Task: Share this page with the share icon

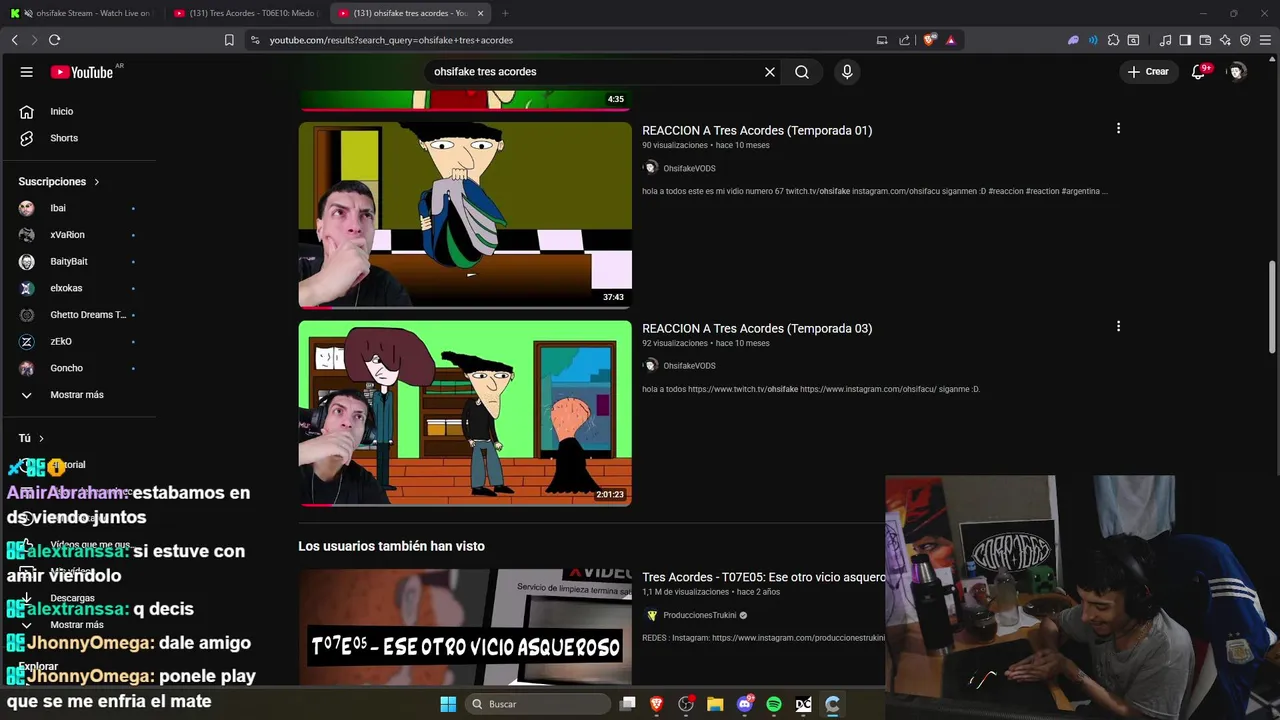Action: coord(905,40)
